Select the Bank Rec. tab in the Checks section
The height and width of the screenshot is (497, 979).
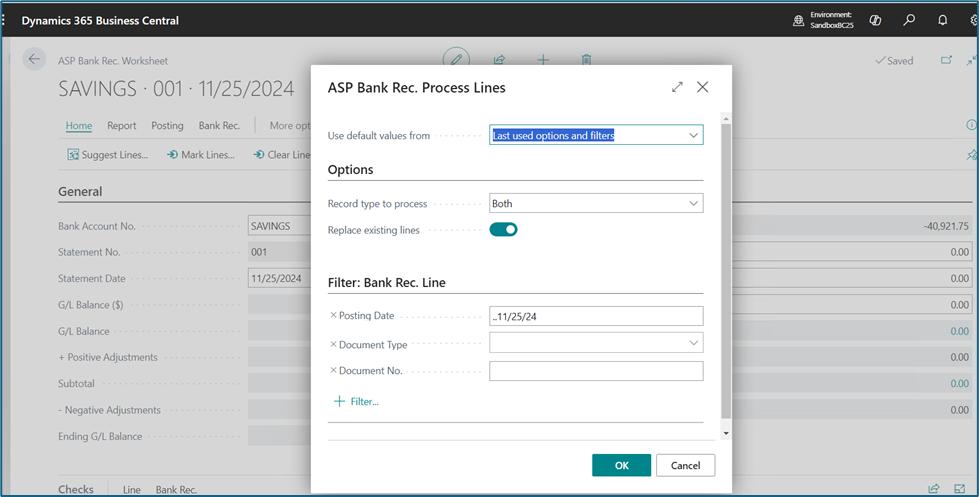(176, 490)
